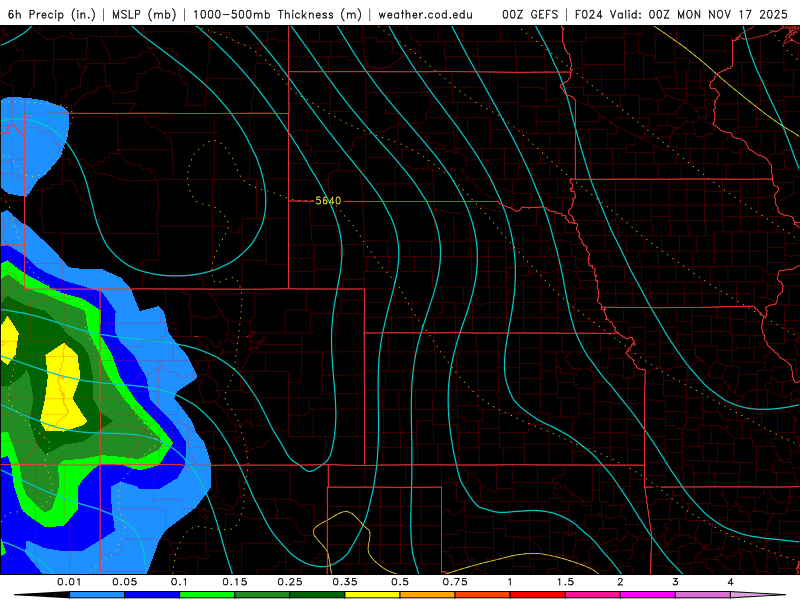Image resolution: width=800 pixels, height=600 pixels.
Task: Click the legend value 3
Action: coord(676,582)
